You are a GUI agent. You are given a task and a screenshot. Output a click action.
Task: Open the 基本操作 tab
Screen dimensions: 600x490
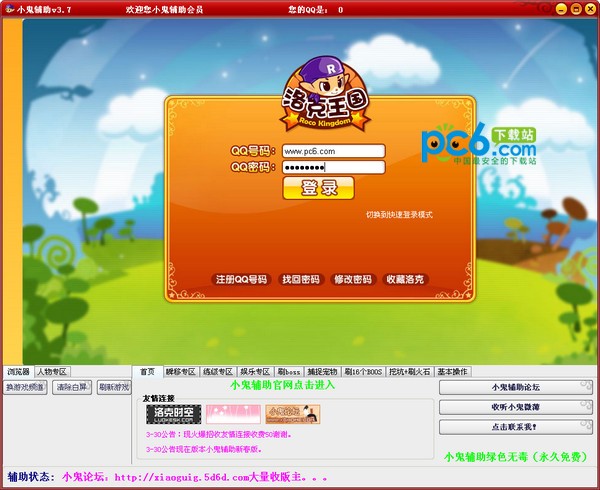453,372
